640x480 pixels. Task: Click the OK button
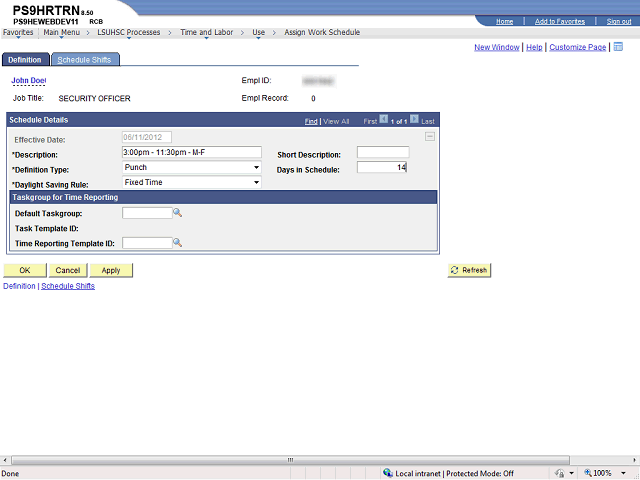25,270
